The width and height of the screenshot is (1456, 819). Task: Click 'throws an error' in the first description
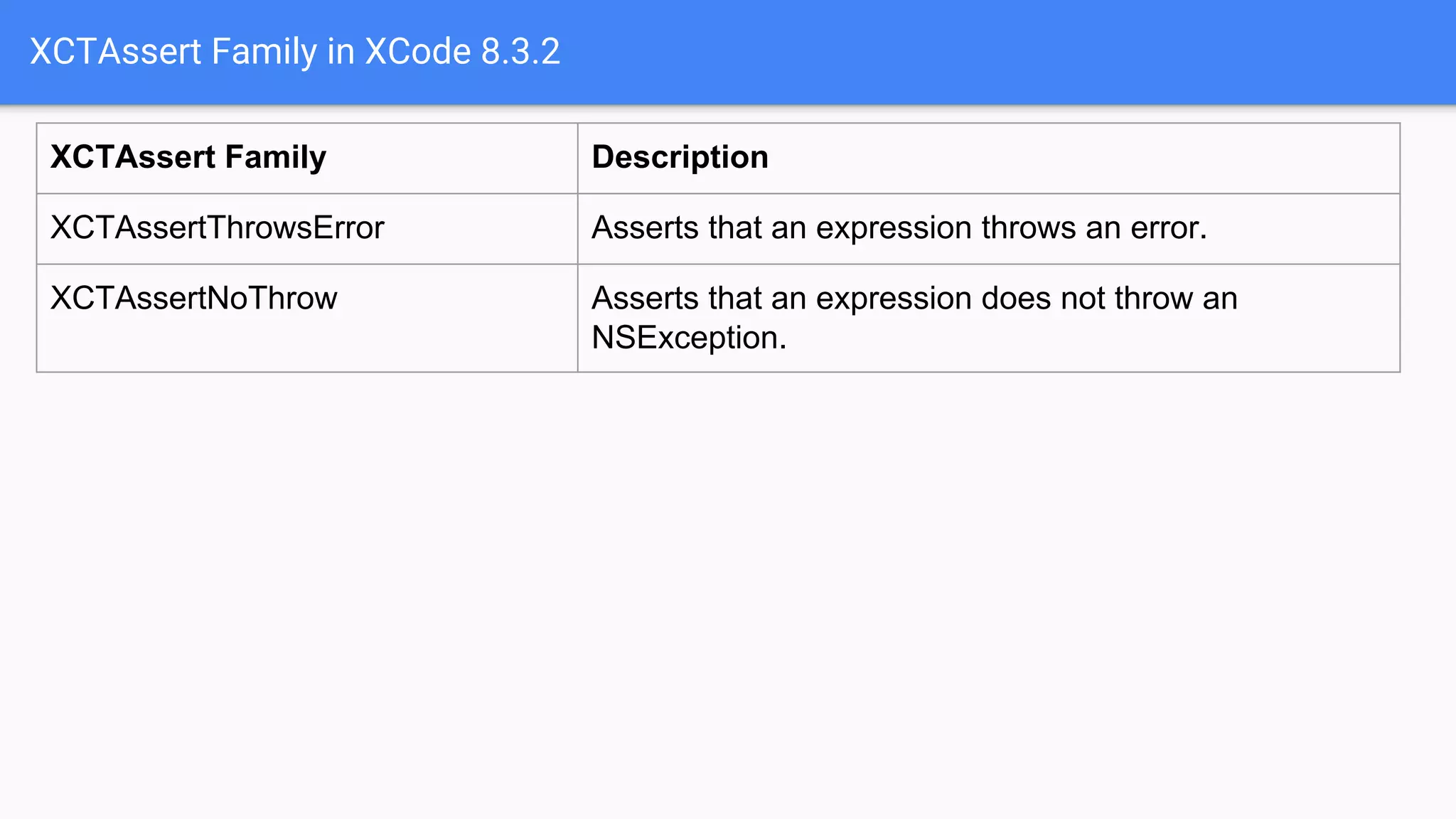point(1094,228)
